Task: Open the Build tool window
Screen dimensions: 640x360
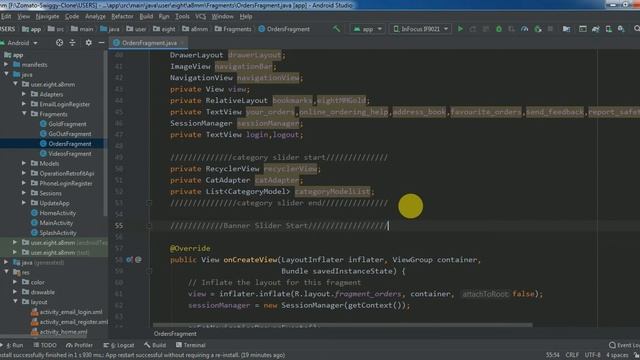Action: click(155, 345)
